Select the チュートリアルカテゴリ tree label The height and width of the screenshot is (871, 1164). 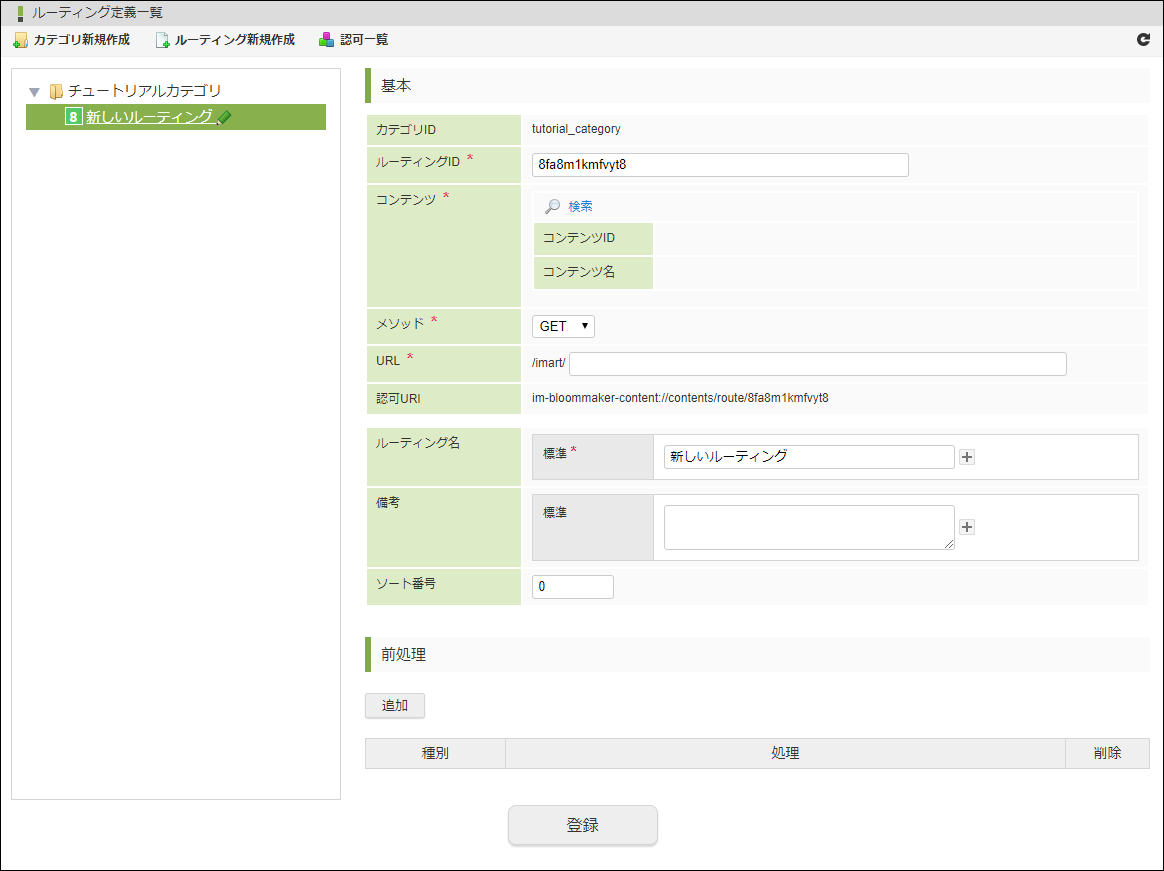click(145, 91)
